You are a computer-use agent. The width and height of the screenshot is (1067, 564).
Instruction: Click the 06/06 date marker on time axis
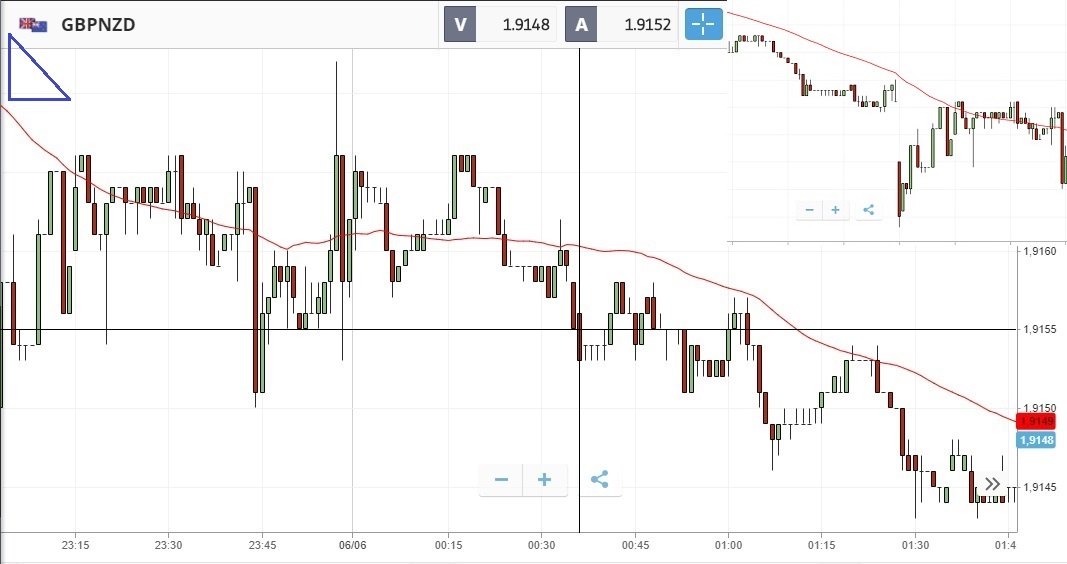click(352, 545)
